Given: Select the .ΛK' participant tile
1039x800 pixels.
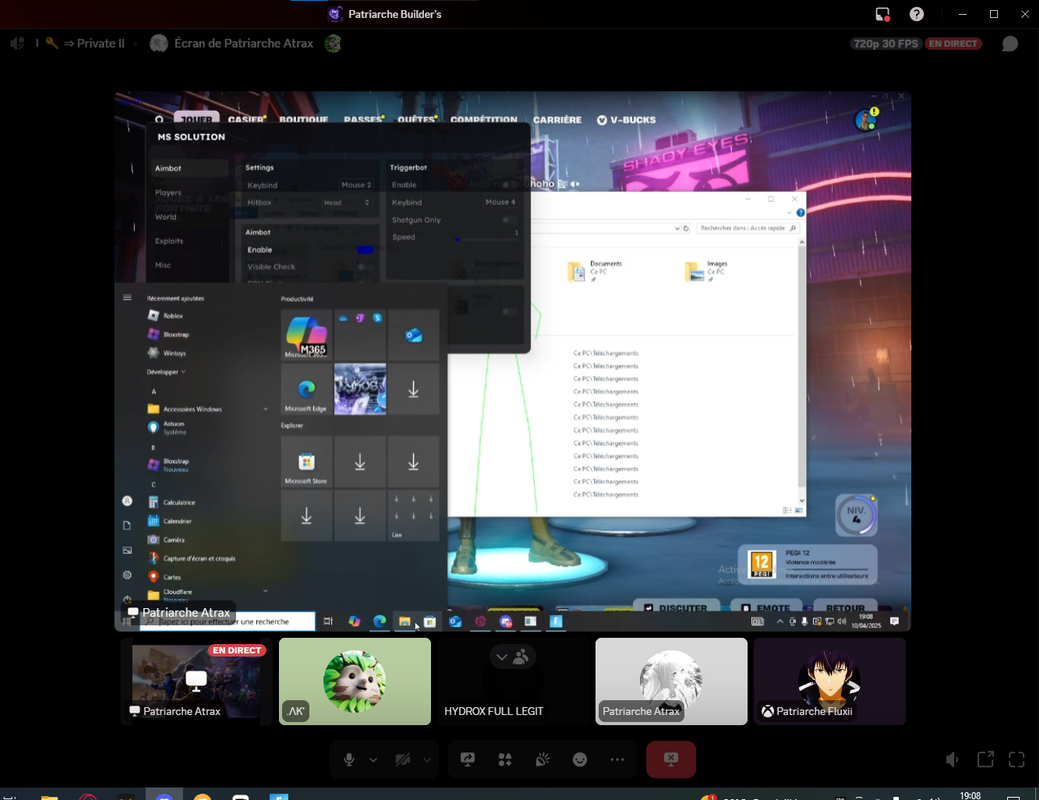Looking at the screenshot, I should [355, 681].
